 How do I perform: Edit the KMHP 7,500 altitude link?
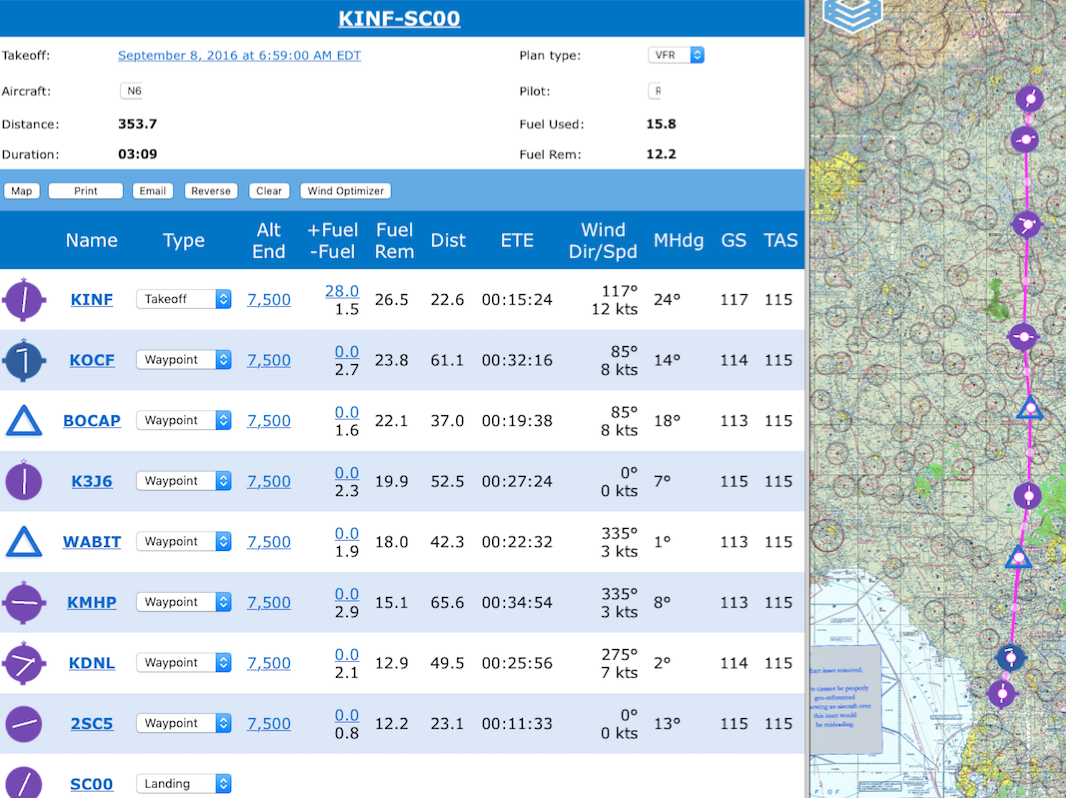pos(269,602)
